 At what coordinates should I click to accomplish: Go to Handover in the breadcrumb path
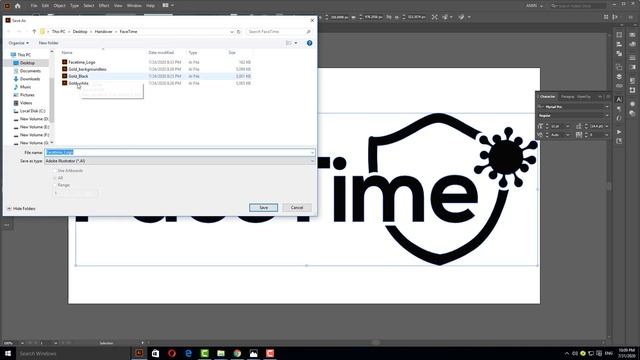103,31
